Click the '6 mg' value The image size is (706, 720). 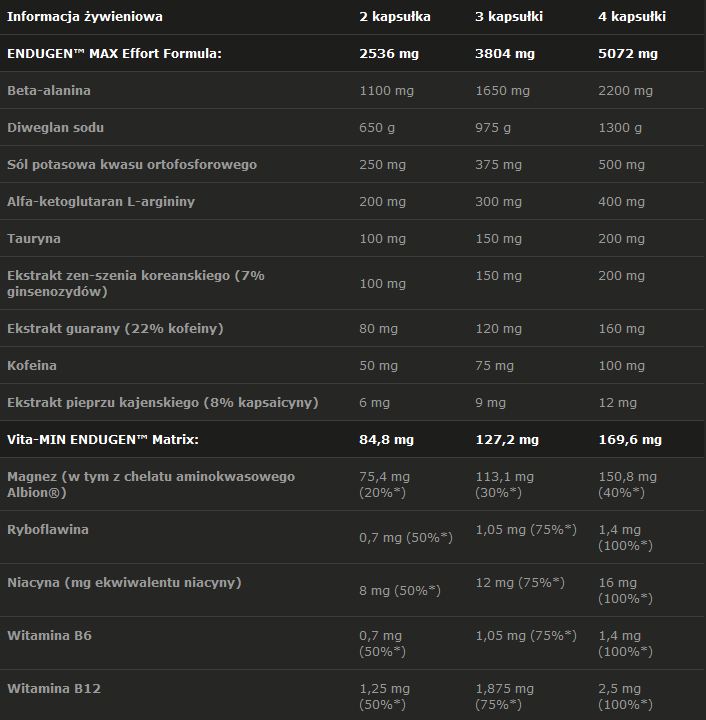click(374, 403)
